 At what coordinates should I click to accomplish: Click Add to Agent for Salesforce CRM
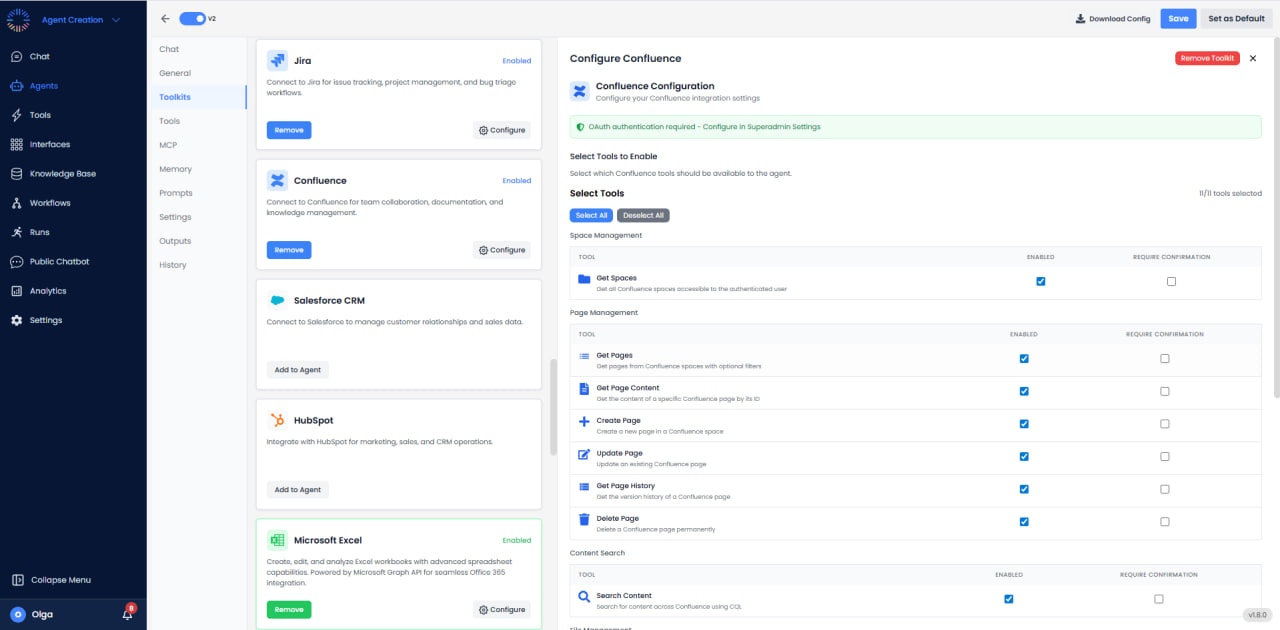point(297,369)
